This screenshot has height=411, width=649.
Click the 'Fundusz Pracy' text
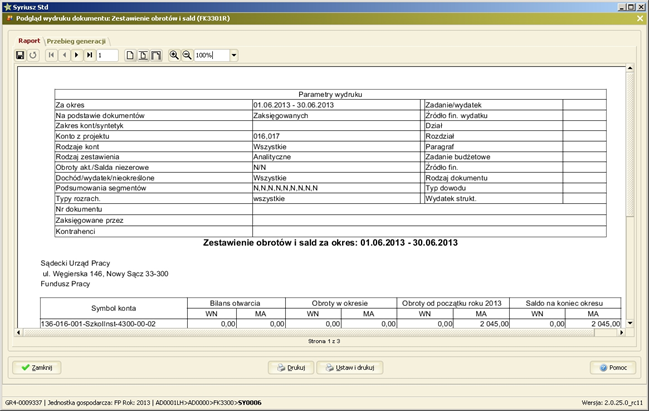65,284
